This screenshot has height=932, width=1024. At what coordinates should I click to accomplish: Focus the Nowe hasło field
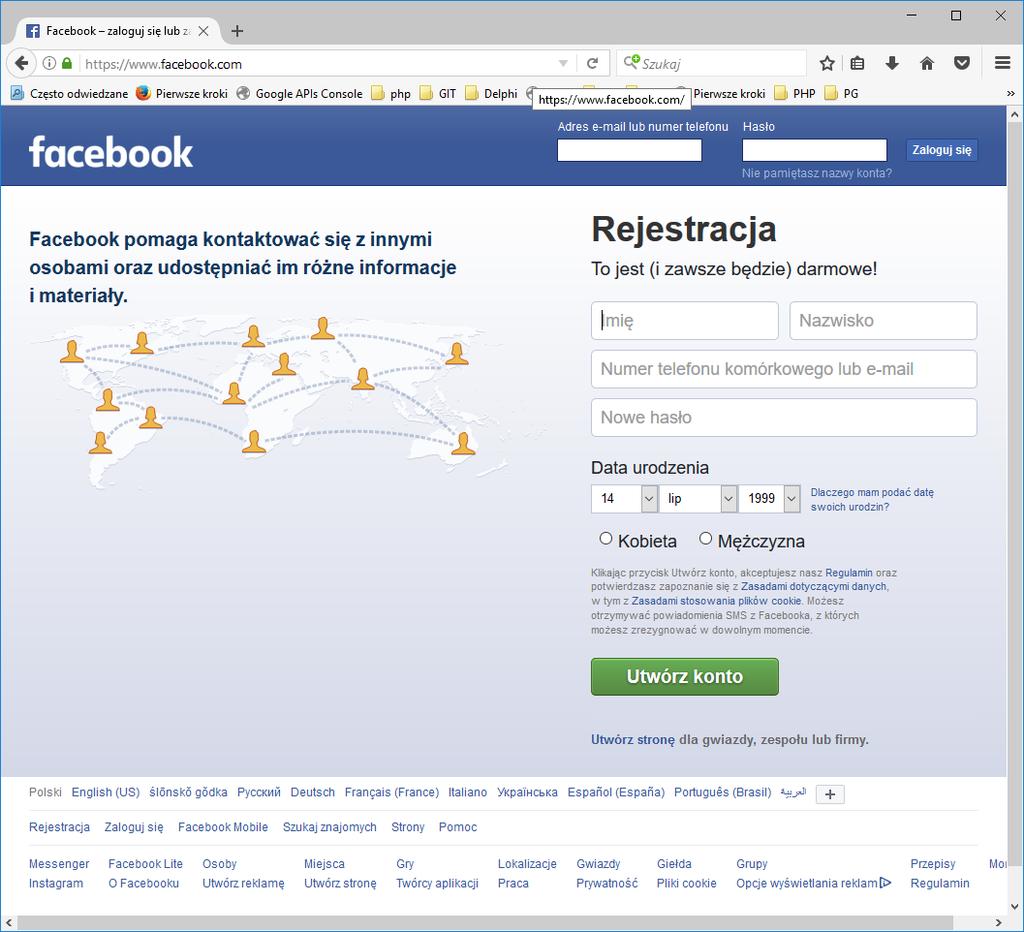click(x=784, y=417)
